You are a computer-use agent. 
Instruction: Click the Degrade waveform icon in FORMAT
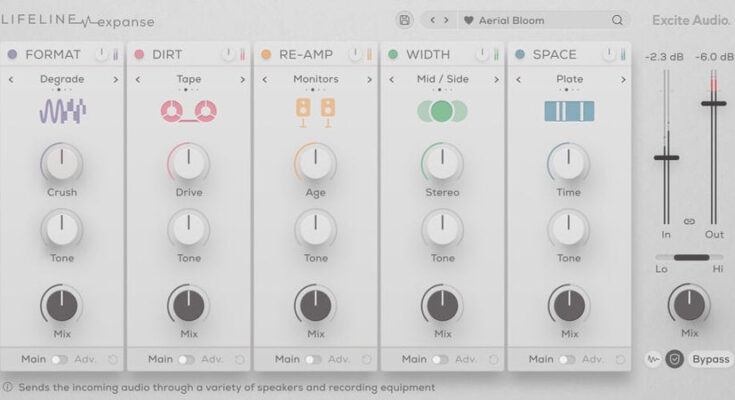[x=62, y=111]
